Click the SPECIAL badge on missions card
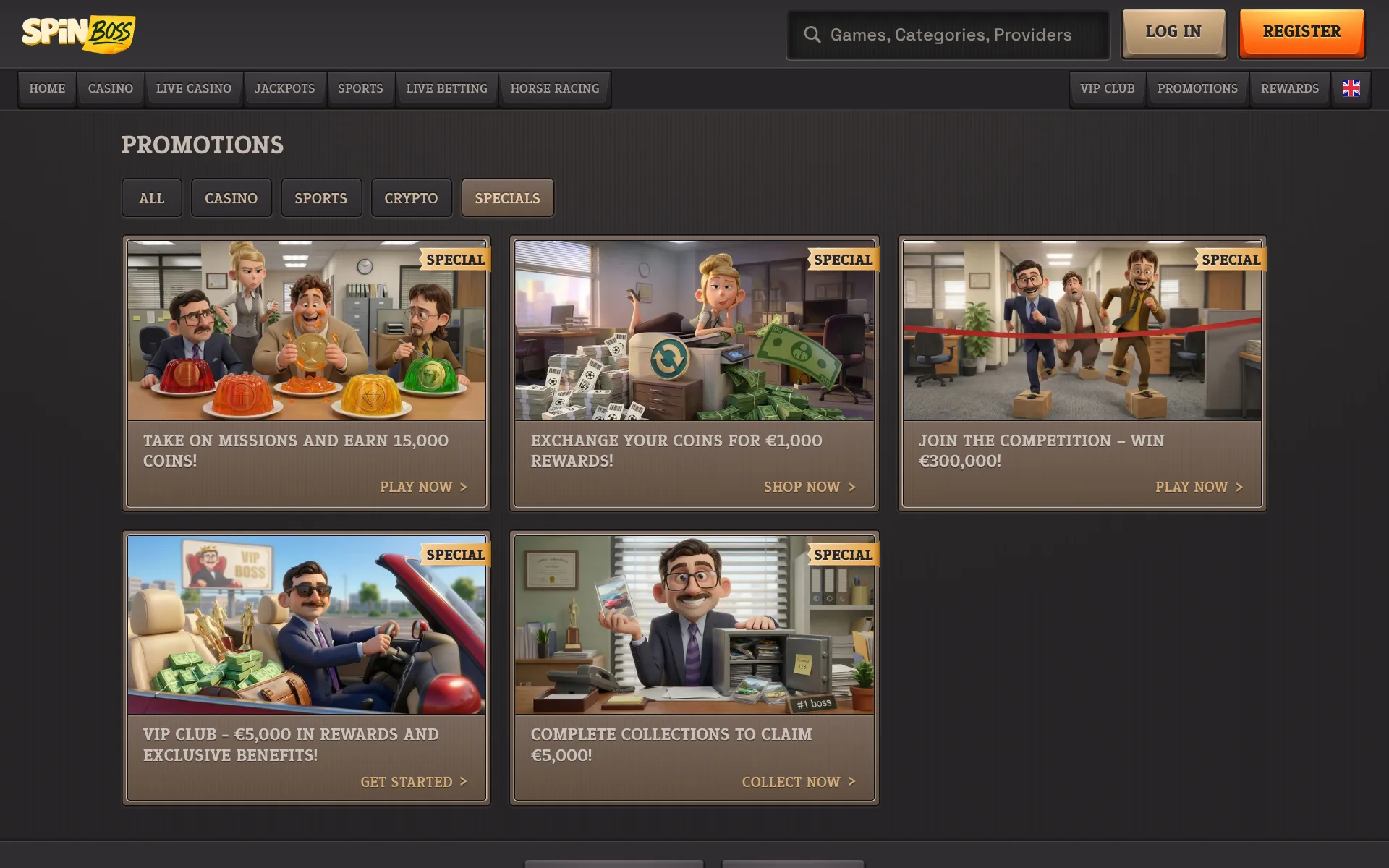This screenshot has height=868, width=1389. (455, 260)
